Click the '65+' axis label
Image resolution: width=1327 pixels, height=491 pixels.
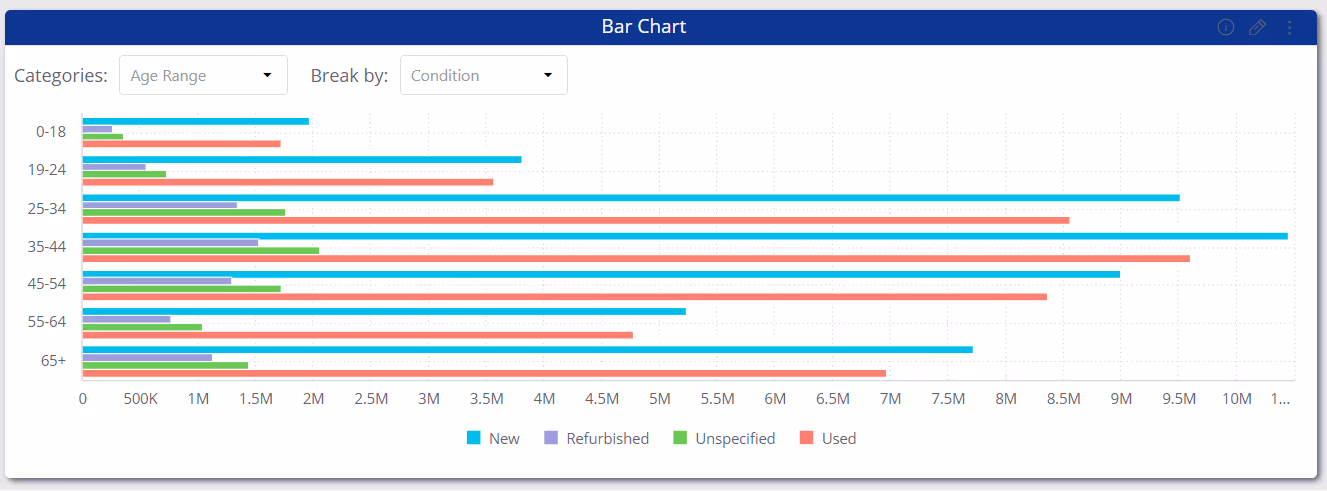pos(53,360)
